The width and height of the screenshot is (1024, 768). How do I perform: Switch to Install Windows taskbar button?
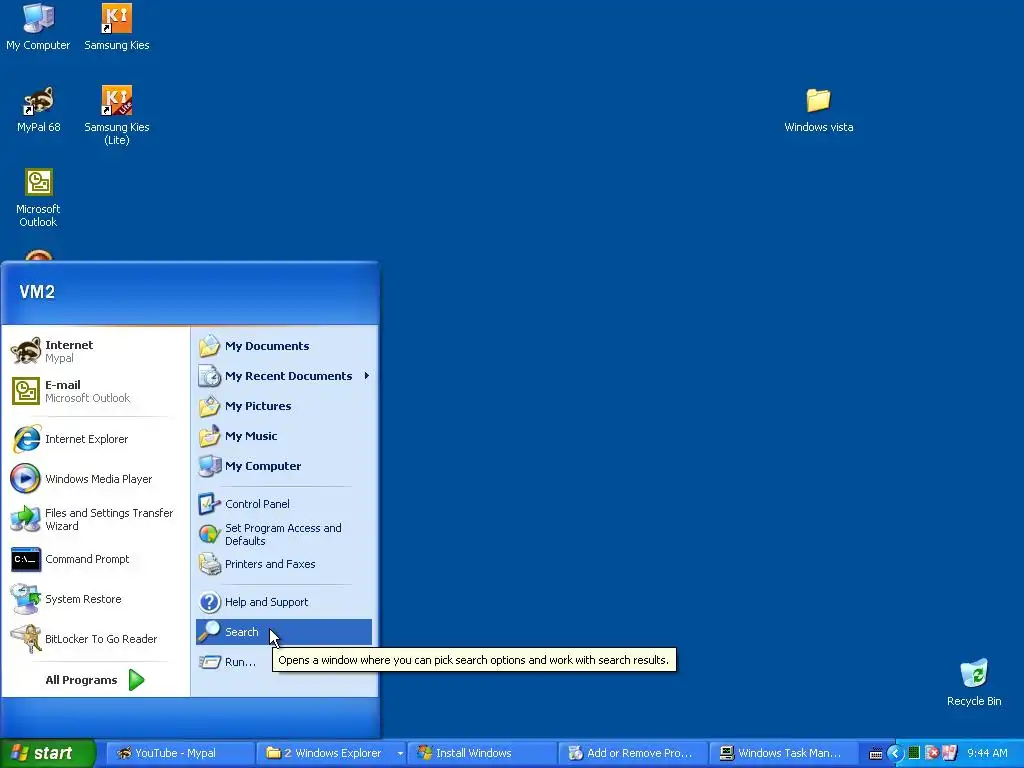click(481, 753)
